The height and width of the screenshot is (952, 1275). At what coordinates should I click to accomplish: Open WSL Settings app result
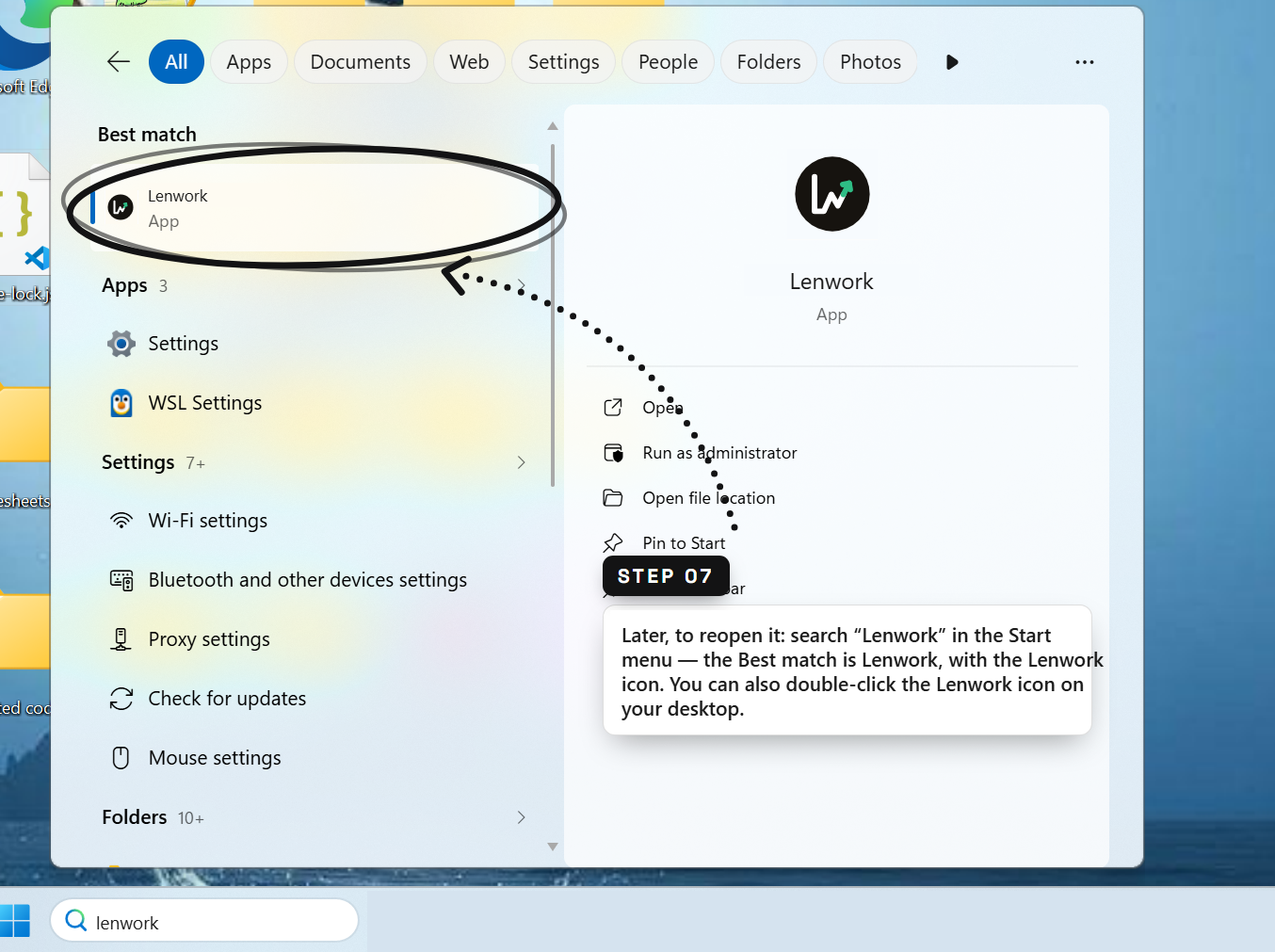[x=315, y=403]
